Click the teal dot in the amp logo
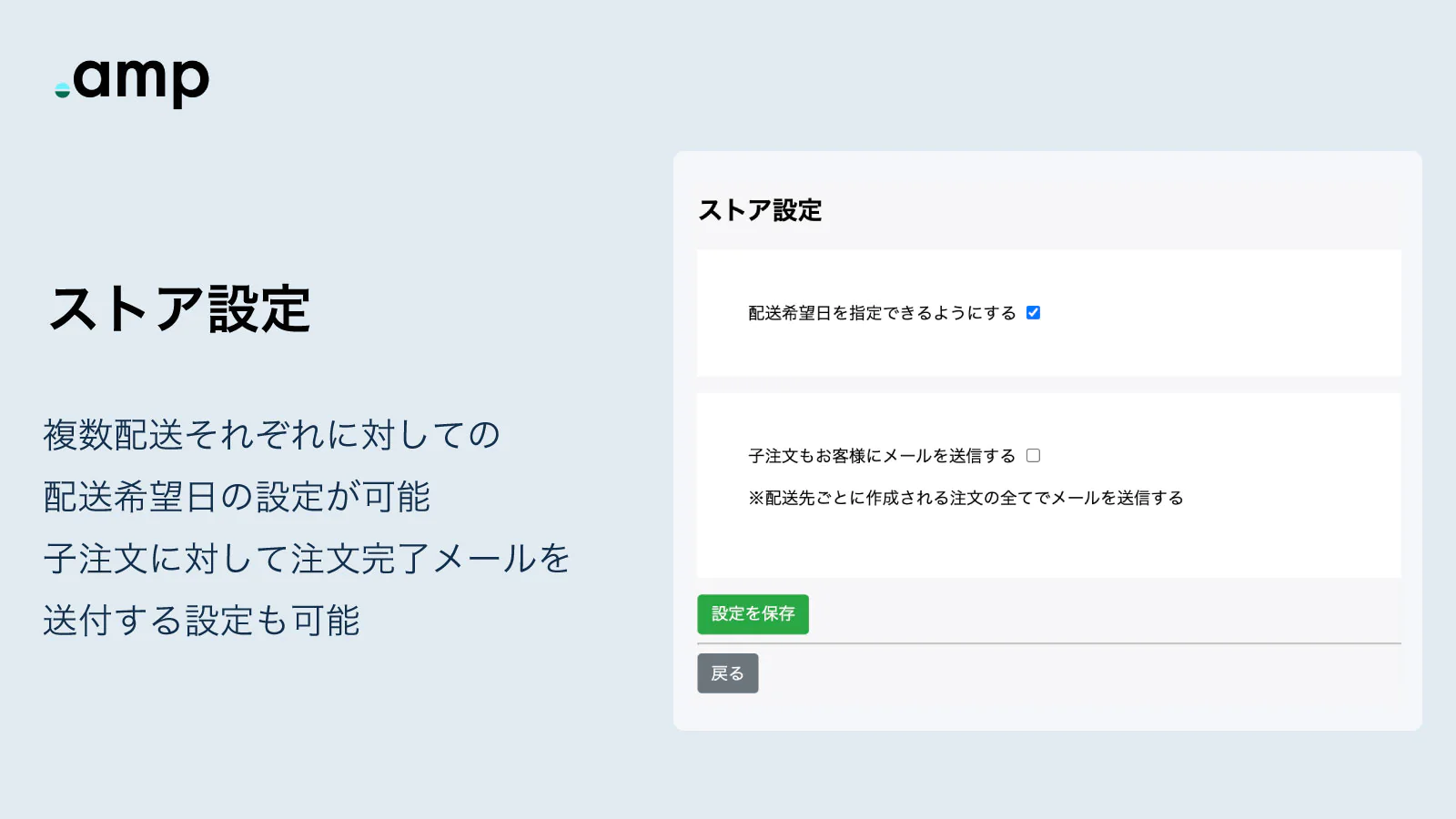This screenshot has height=819, width=1456. click(62, 90)
